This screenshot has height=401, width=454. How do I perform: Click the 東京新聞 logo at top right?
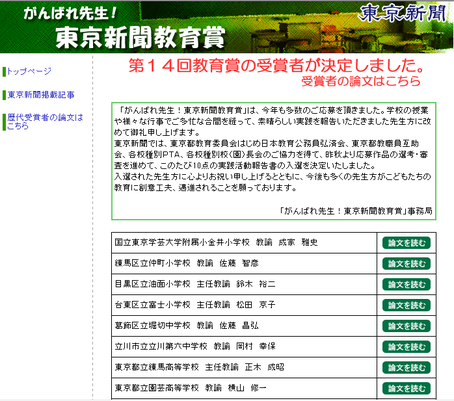coord(403,13)
